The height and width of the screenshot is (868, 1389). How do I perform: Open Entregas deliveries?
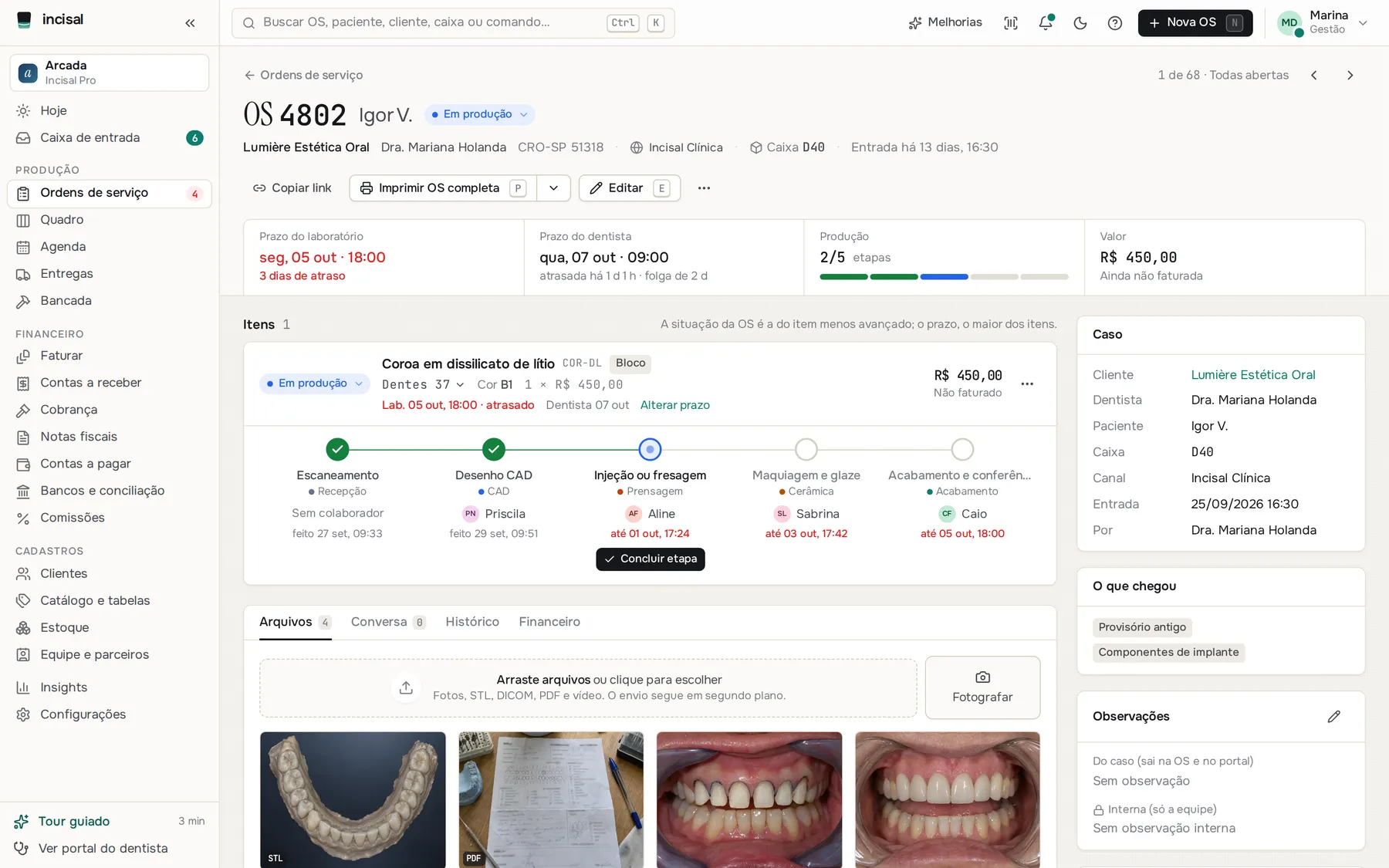pyautogui.click(x=110, y=274)
